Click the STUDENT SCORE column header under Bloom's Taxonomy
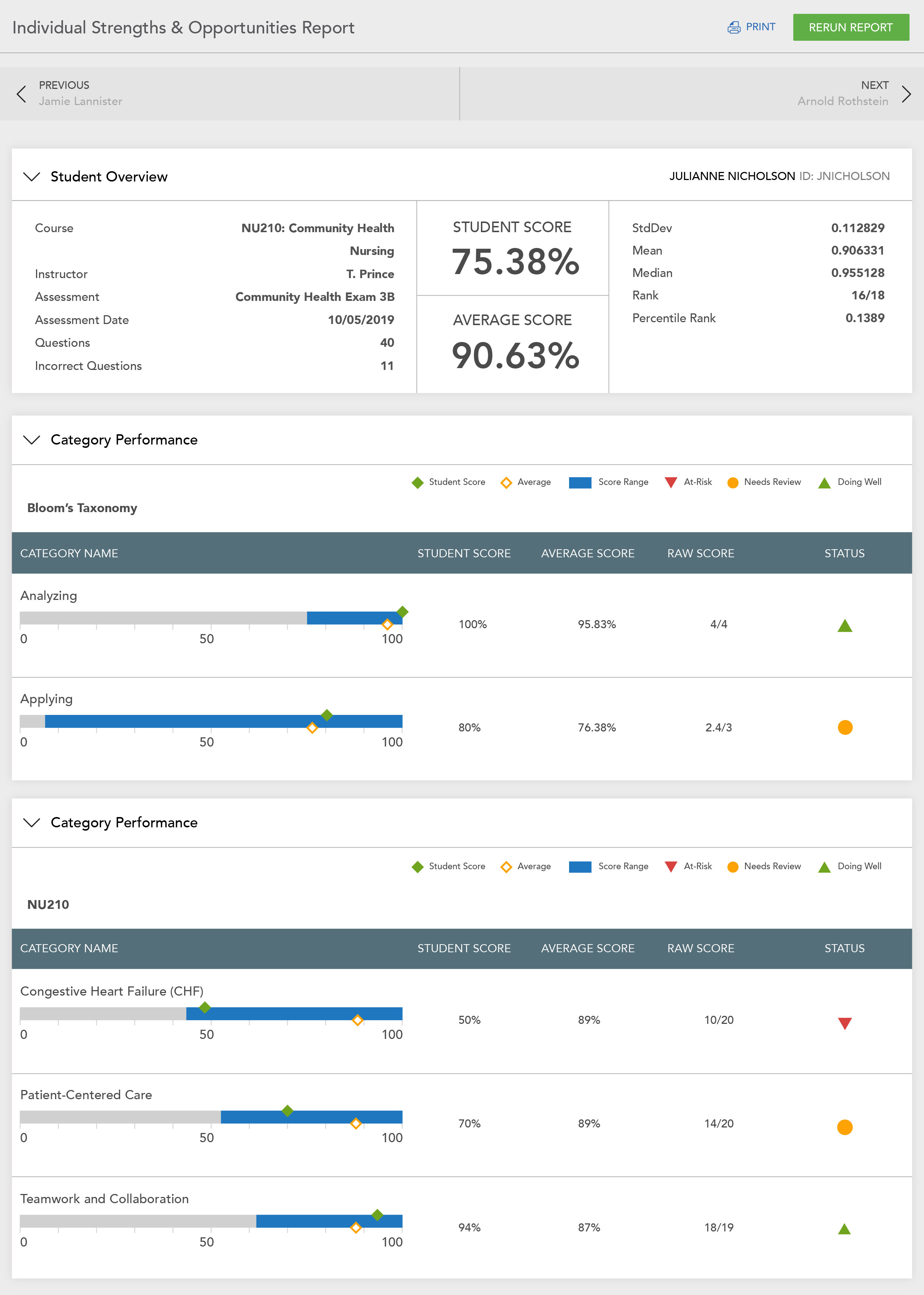Screen dimensions: 924x1295 (x=464, y=553)
